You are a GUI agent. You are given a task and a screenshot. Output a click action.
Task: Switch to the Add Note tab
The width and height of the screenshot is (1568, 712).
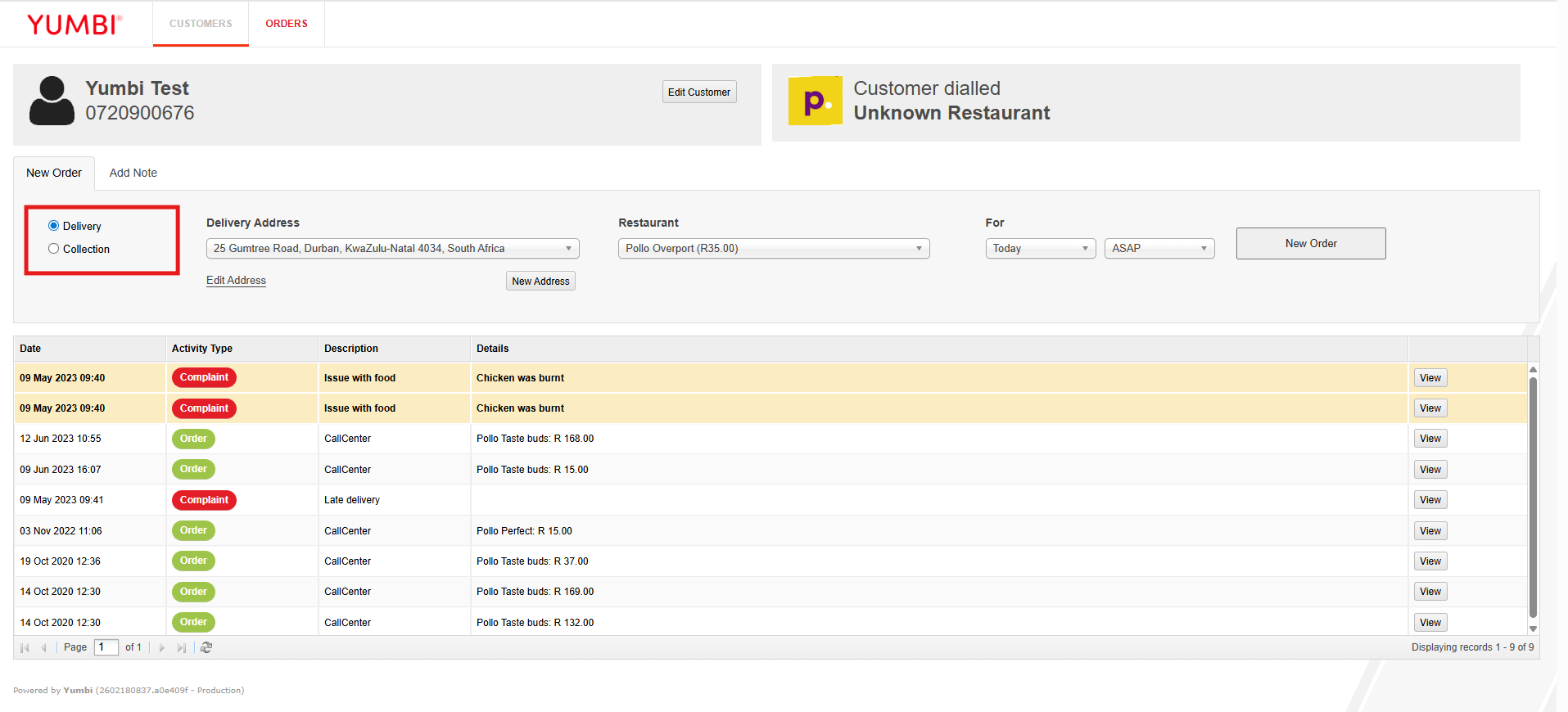(x=133, y=173)
